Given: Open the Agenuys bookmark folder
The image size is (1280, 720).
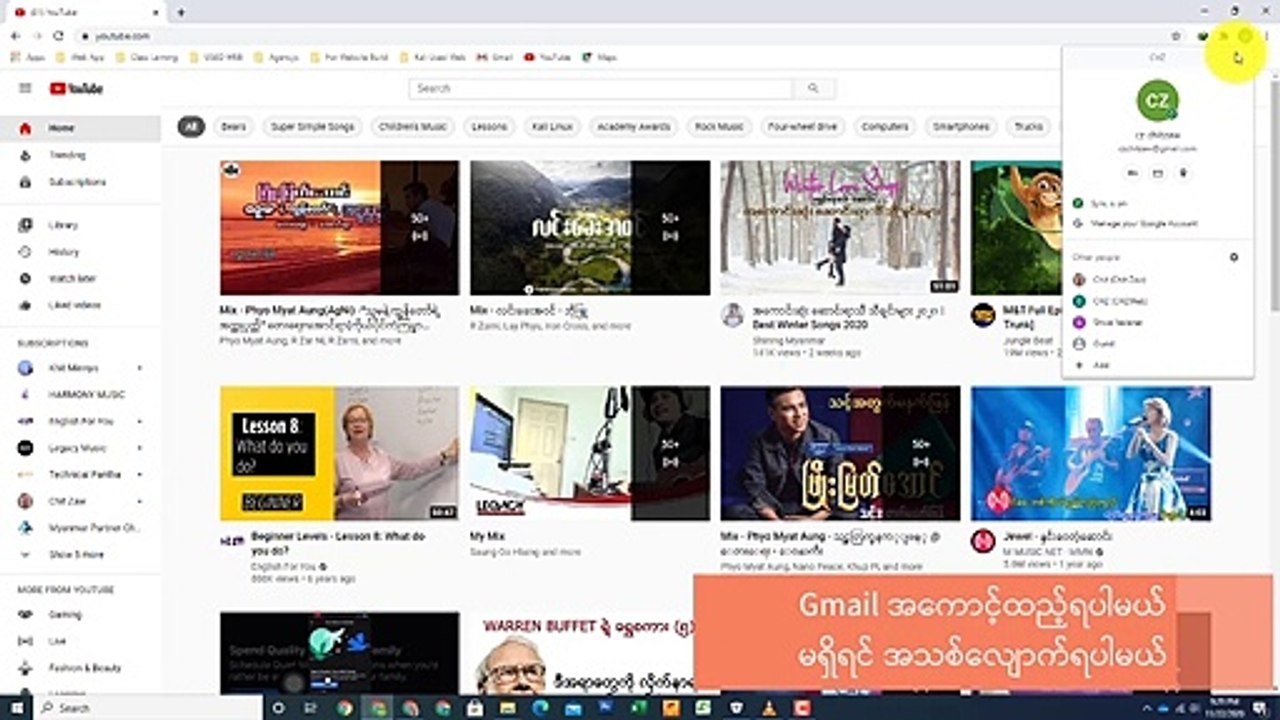Looking at the screenshot, I should pos(276,58).
